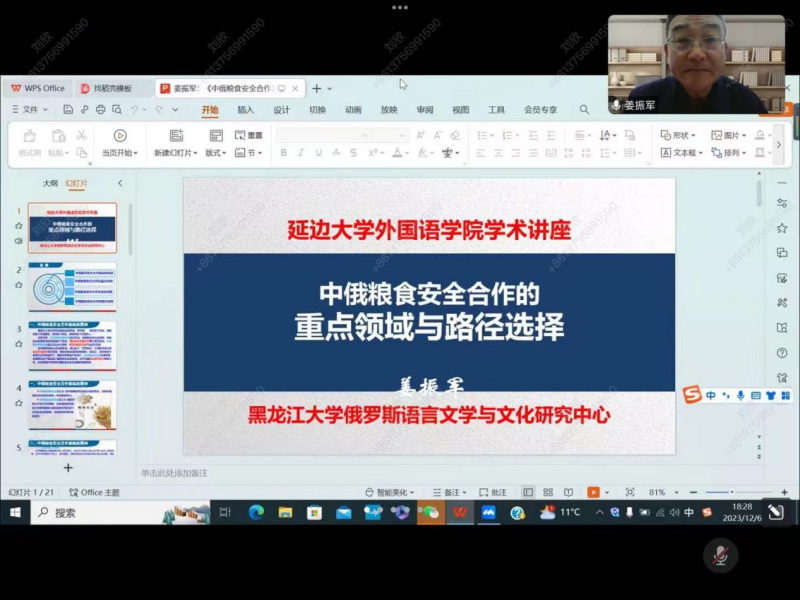800x600 pixels.
Task: Click the fit-to-window icon in status bar
Action: [630, 492]
